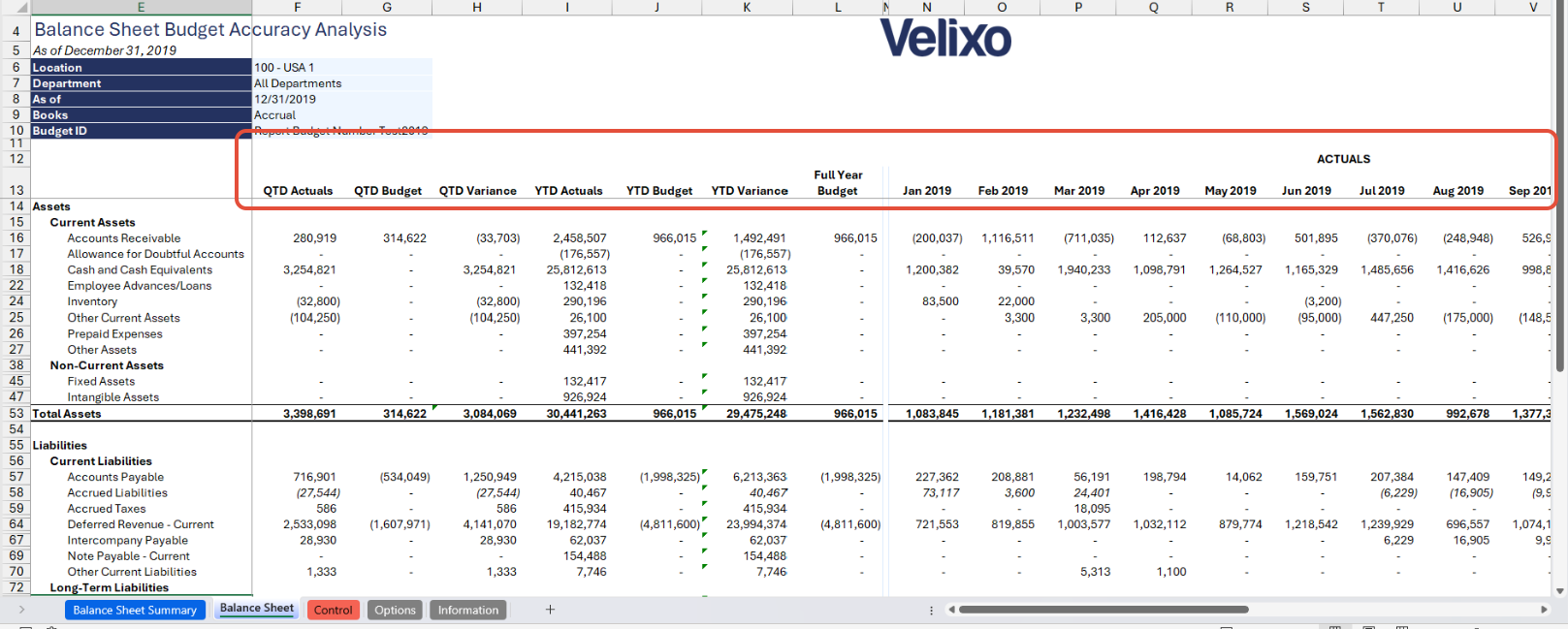Click the 'As of December 31, 2019' subtitle

pyautogui.click(x=105, y=50)
